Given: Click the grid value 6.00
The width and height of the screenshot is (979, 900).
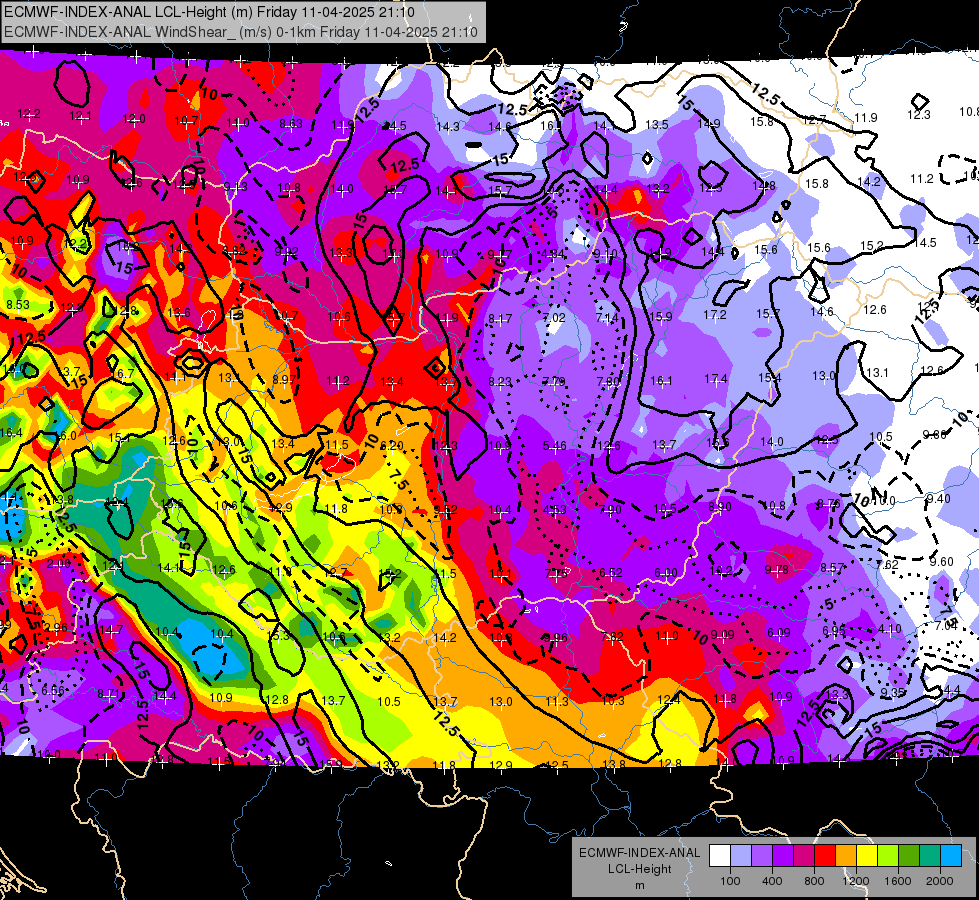Looking at the screenshot, I should click(666, 572).
